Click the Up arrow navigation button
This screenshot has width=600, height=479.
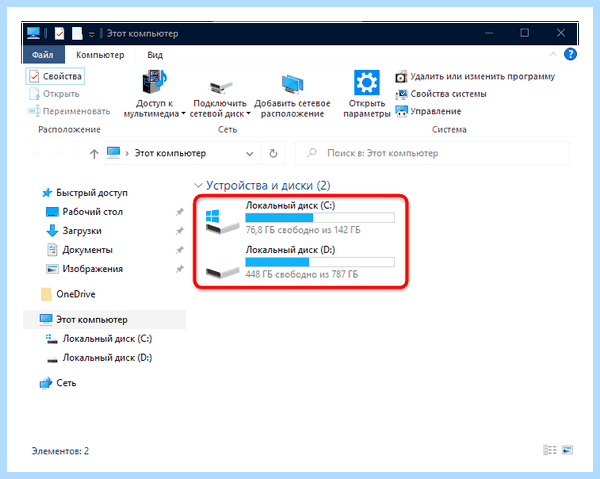(94, 154)
